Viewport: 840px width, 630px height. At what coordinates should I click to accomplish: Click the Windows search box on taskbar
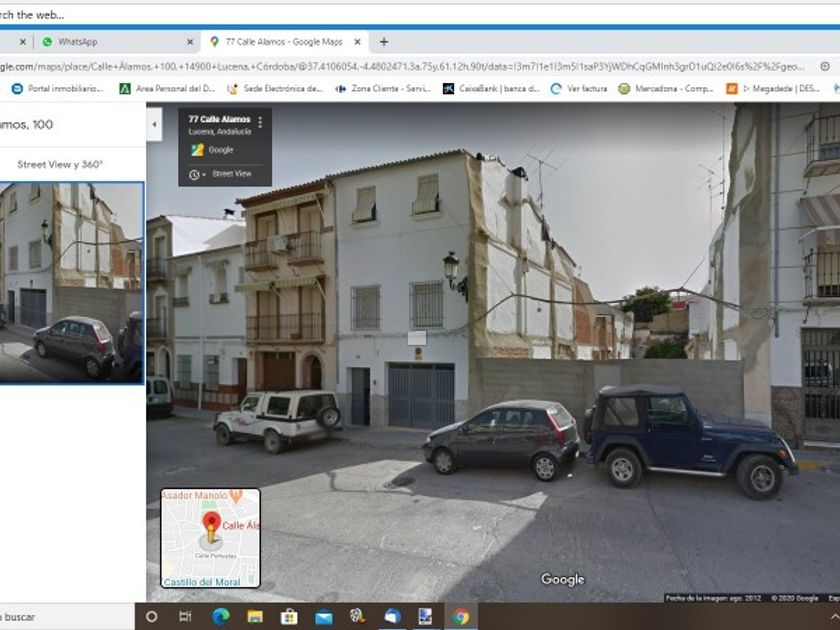(67, 617)
